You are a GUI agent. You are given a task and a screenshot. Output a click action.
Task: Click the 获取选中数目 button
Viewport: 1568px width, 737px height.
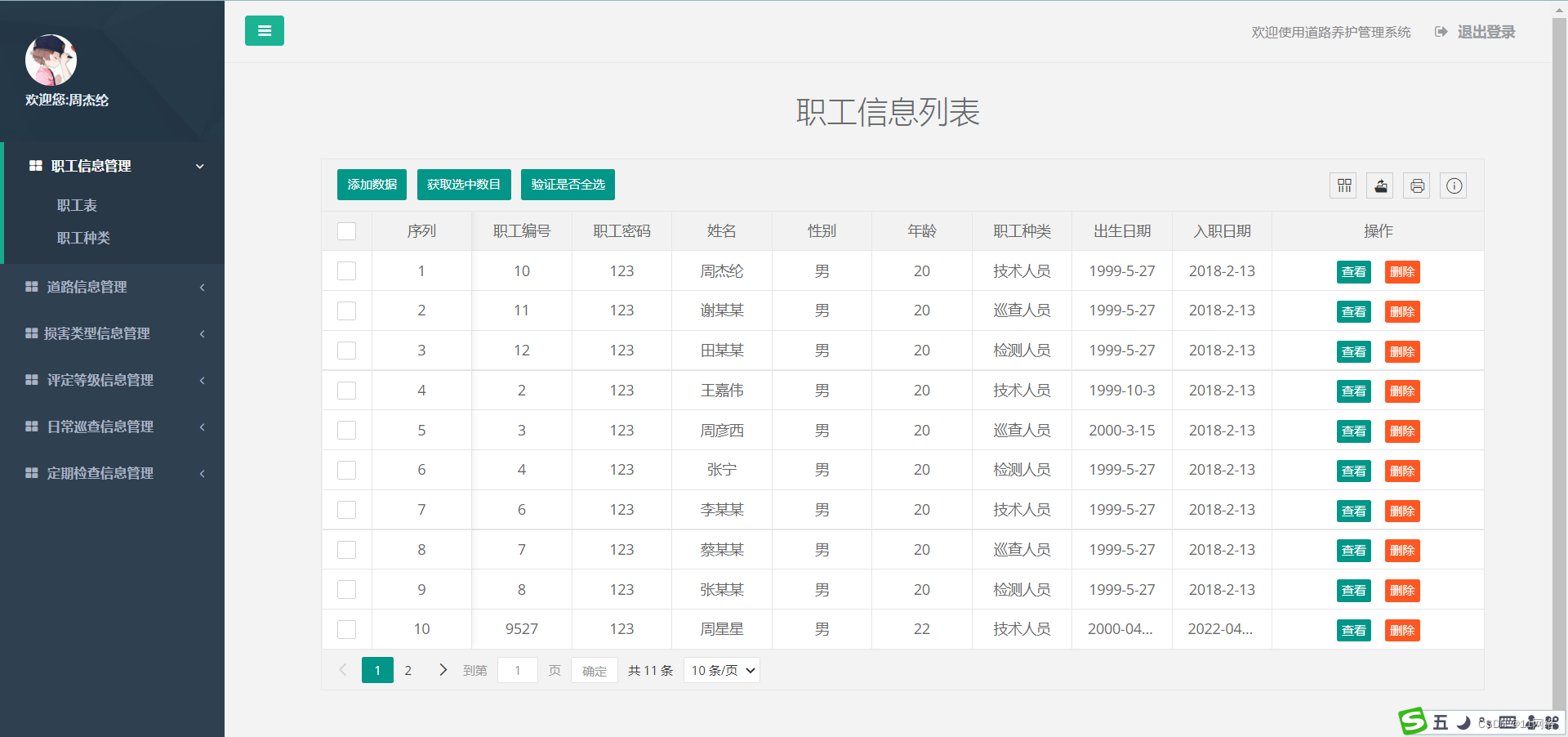464,185
